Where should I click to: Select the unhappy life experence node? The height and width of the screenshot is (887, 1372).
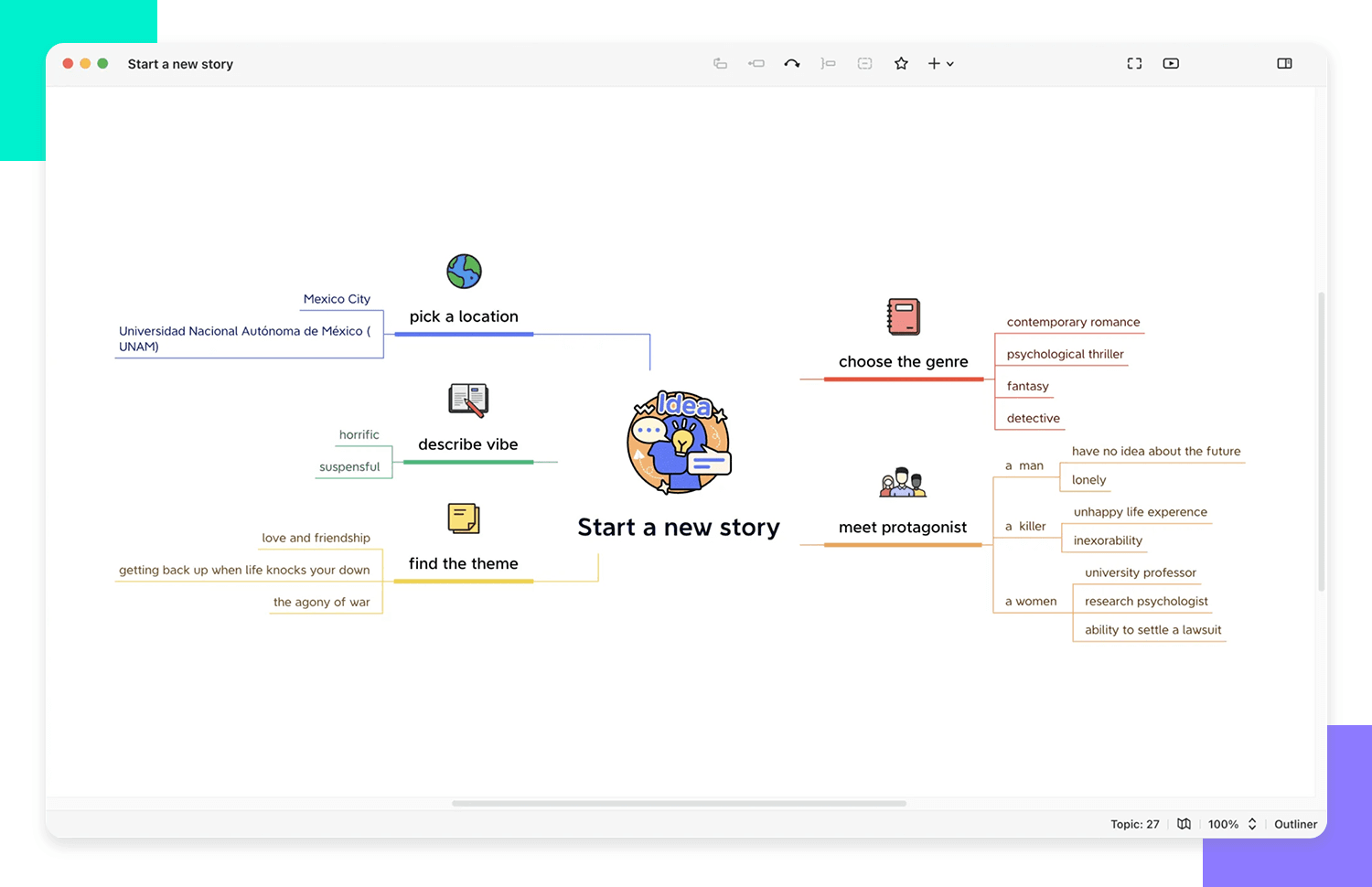tap(1140, 512)
